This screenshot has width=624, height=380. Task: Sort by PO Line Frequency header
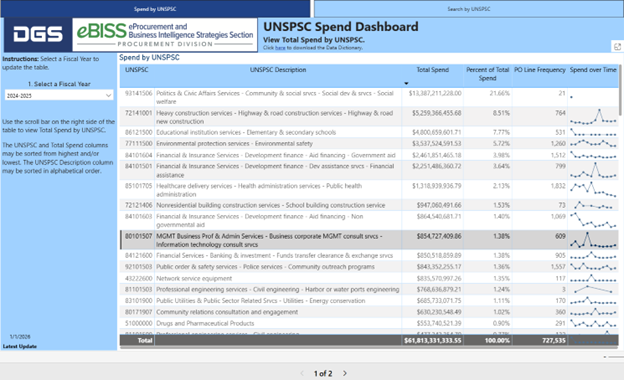tap(540, 70)
